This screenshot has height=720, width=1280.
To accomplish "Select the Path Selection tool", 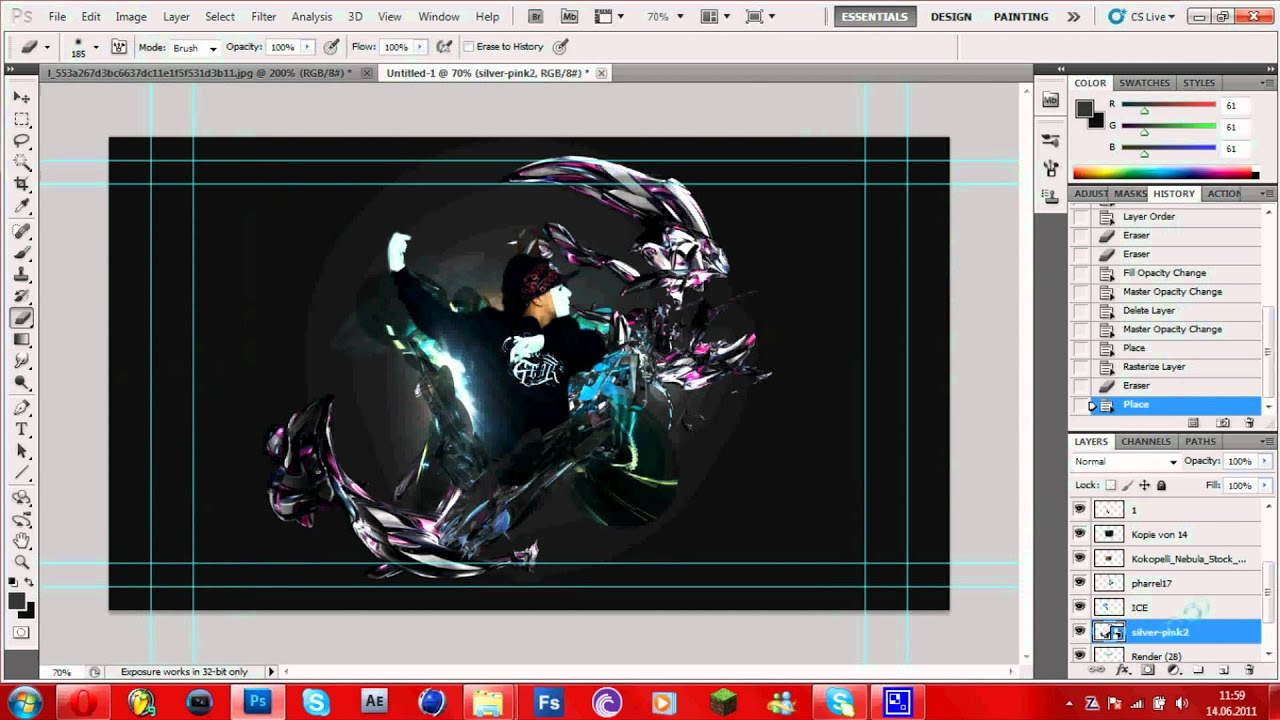I will [x=22, y=452].
